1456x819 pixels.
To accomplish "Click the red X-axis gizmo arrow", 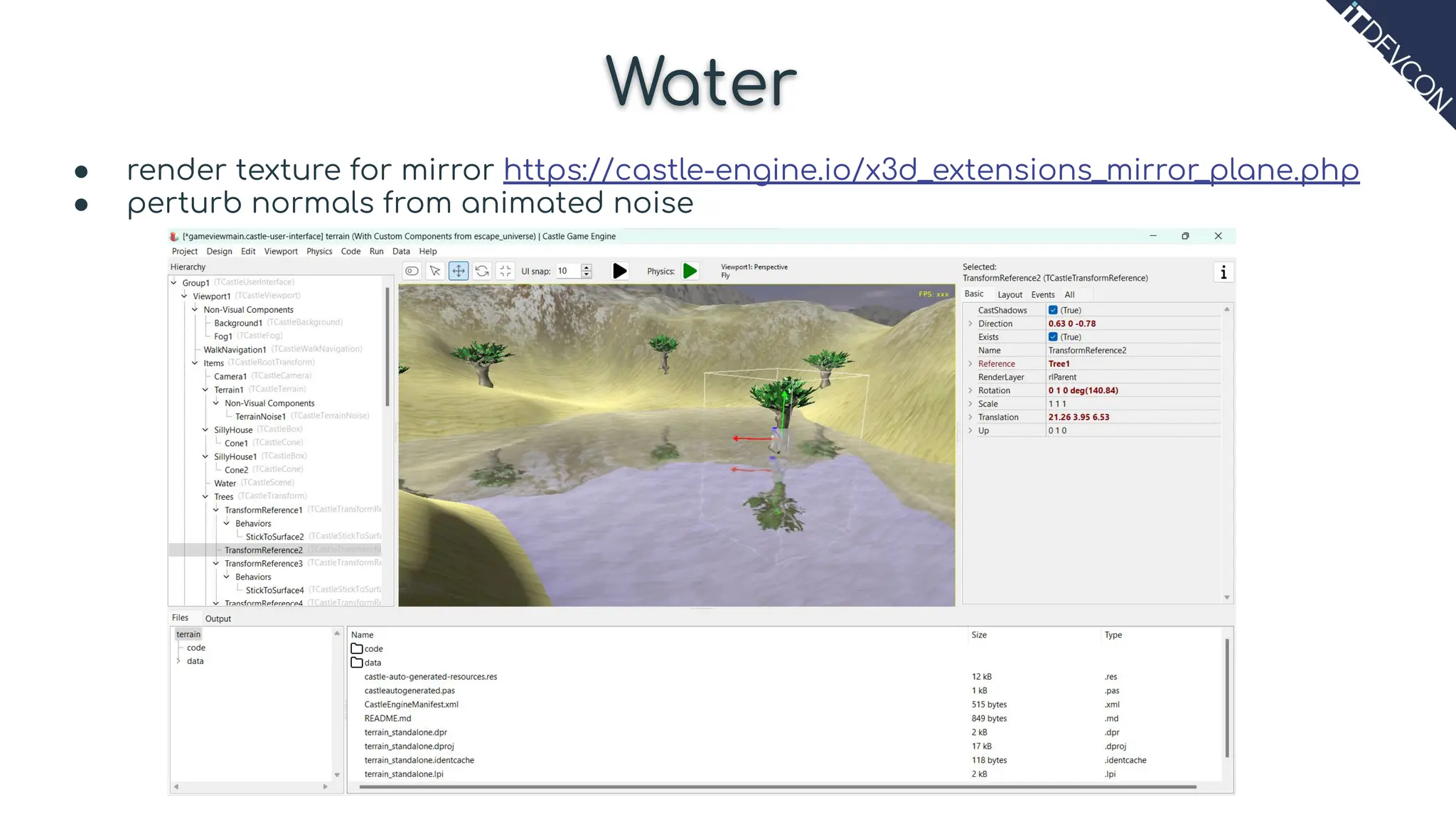I will [x=752, y=439].
